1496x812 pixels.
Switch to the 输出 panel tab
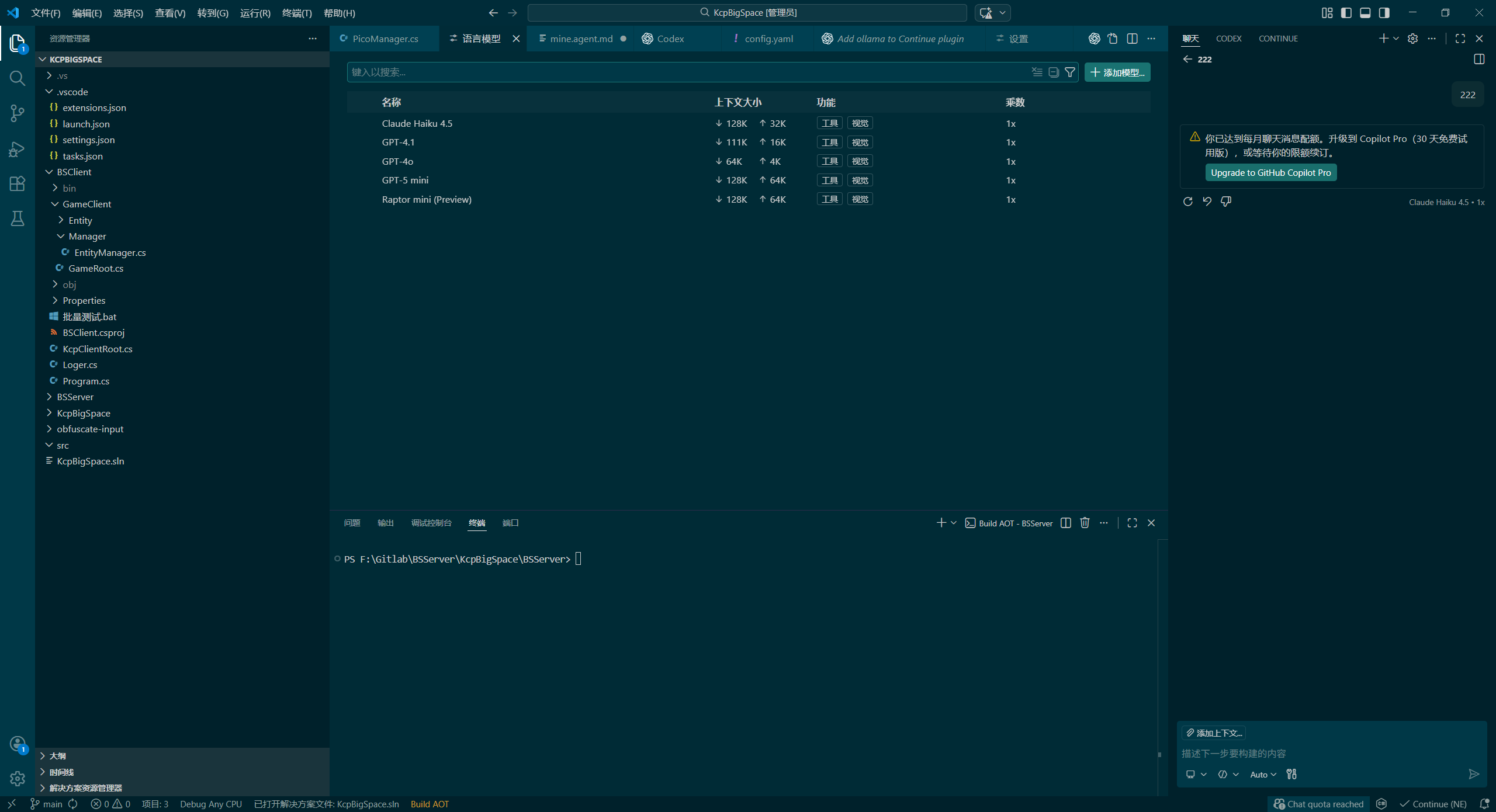tap(386, 523)
